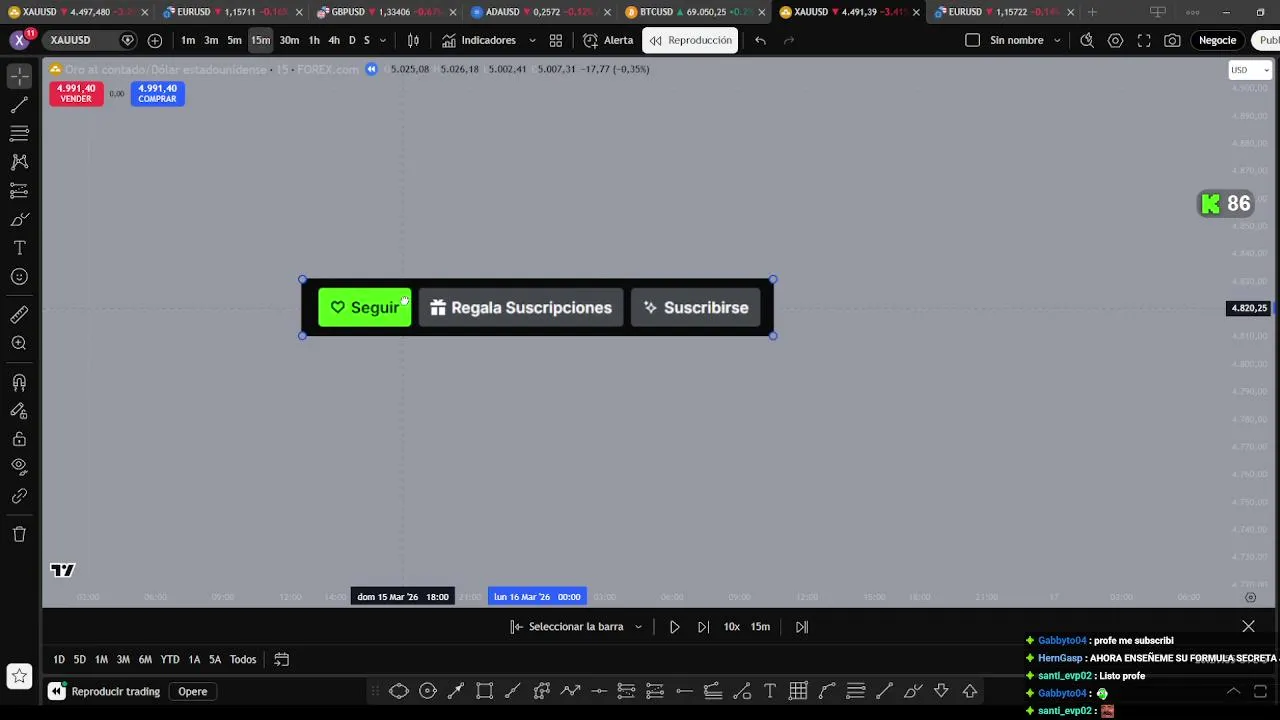Screen dimensions: 1280x720
Task: Toggle the 1h timeframe button
Action: click(314, 40)
